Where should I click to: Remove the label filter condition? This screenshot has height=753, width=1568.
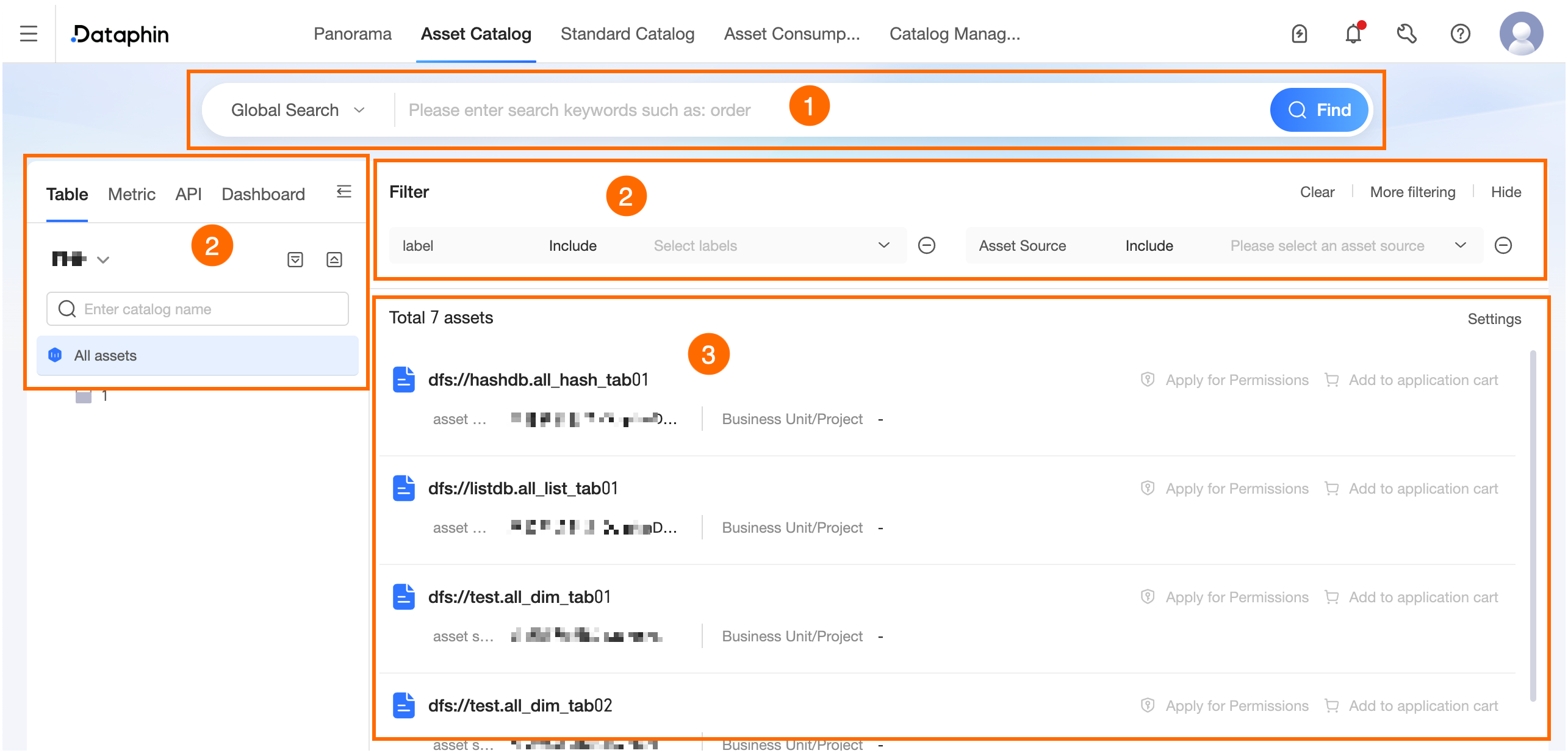tap(927, 245)
